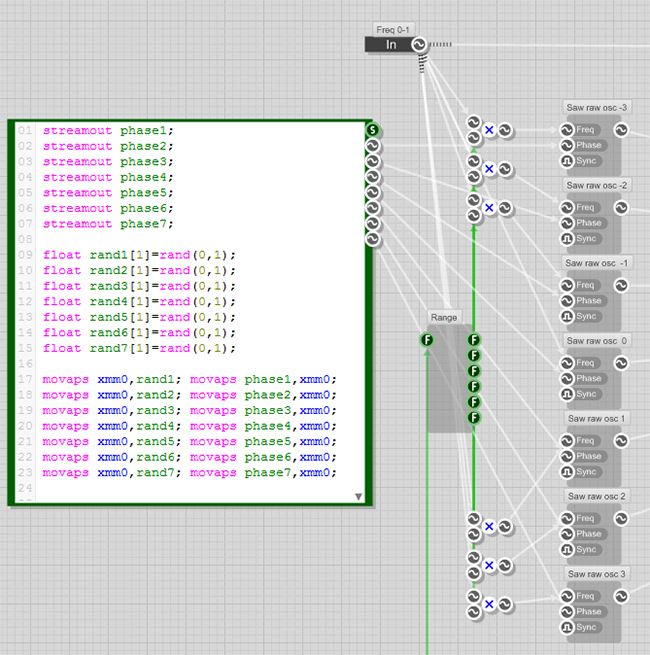Click the In module's stream output connector

pos(419,44)
